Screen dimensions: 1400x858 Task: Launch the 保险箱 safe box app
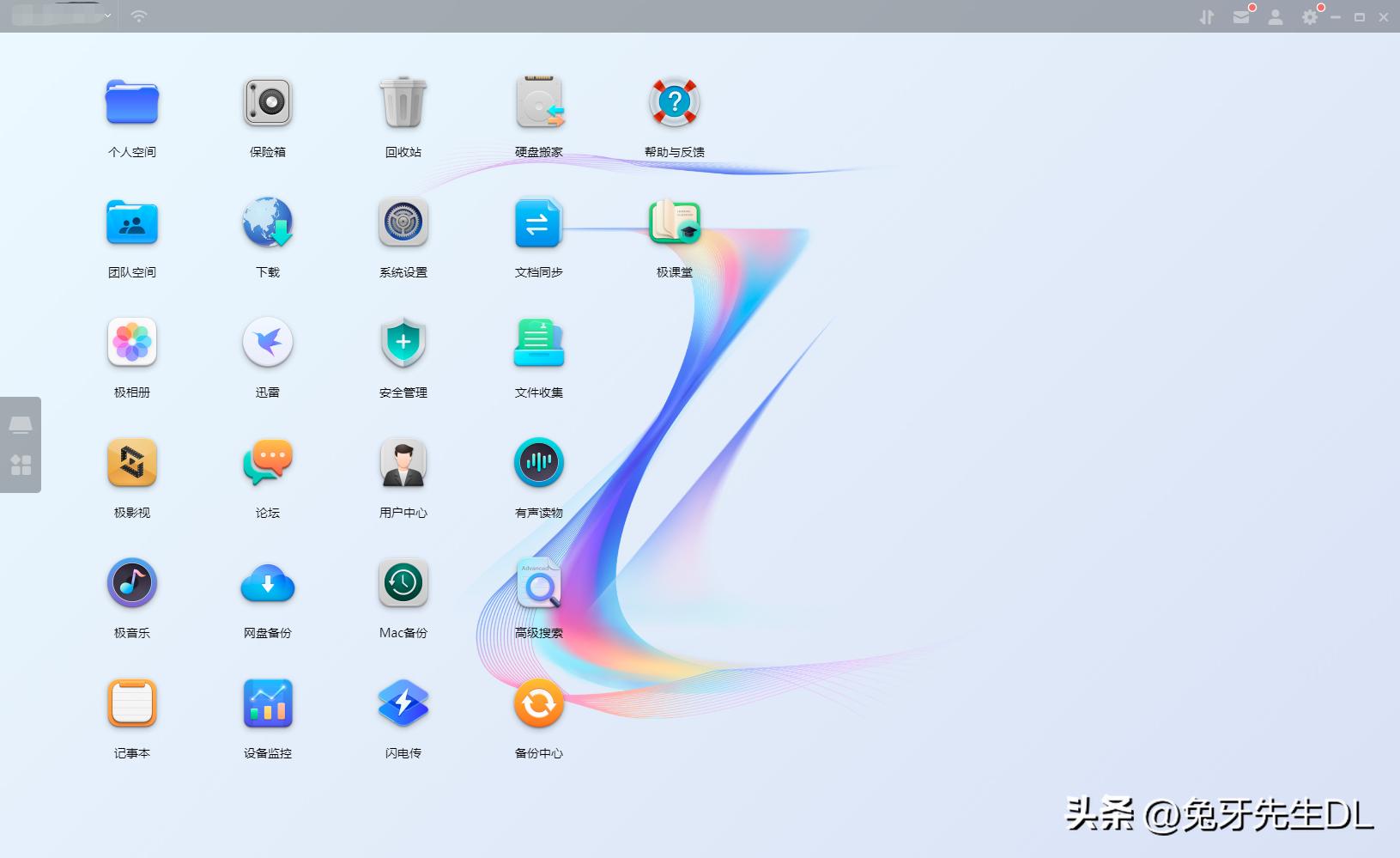point(268,103)
